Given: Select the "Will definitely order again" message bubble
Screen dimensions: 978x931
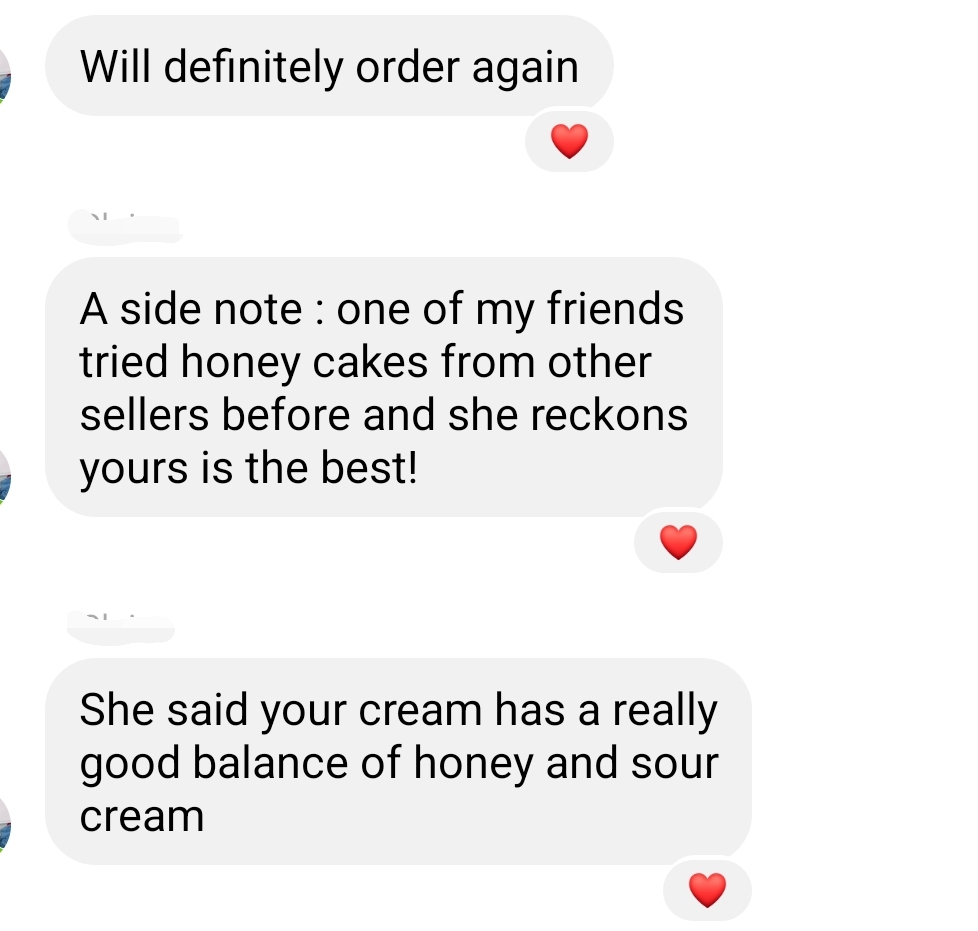Looking at the screenshot, I should (329, 66).
